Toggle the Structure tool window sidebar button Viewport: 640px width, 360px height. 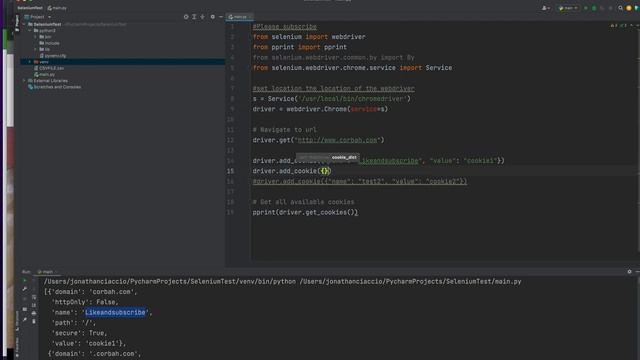17,321
